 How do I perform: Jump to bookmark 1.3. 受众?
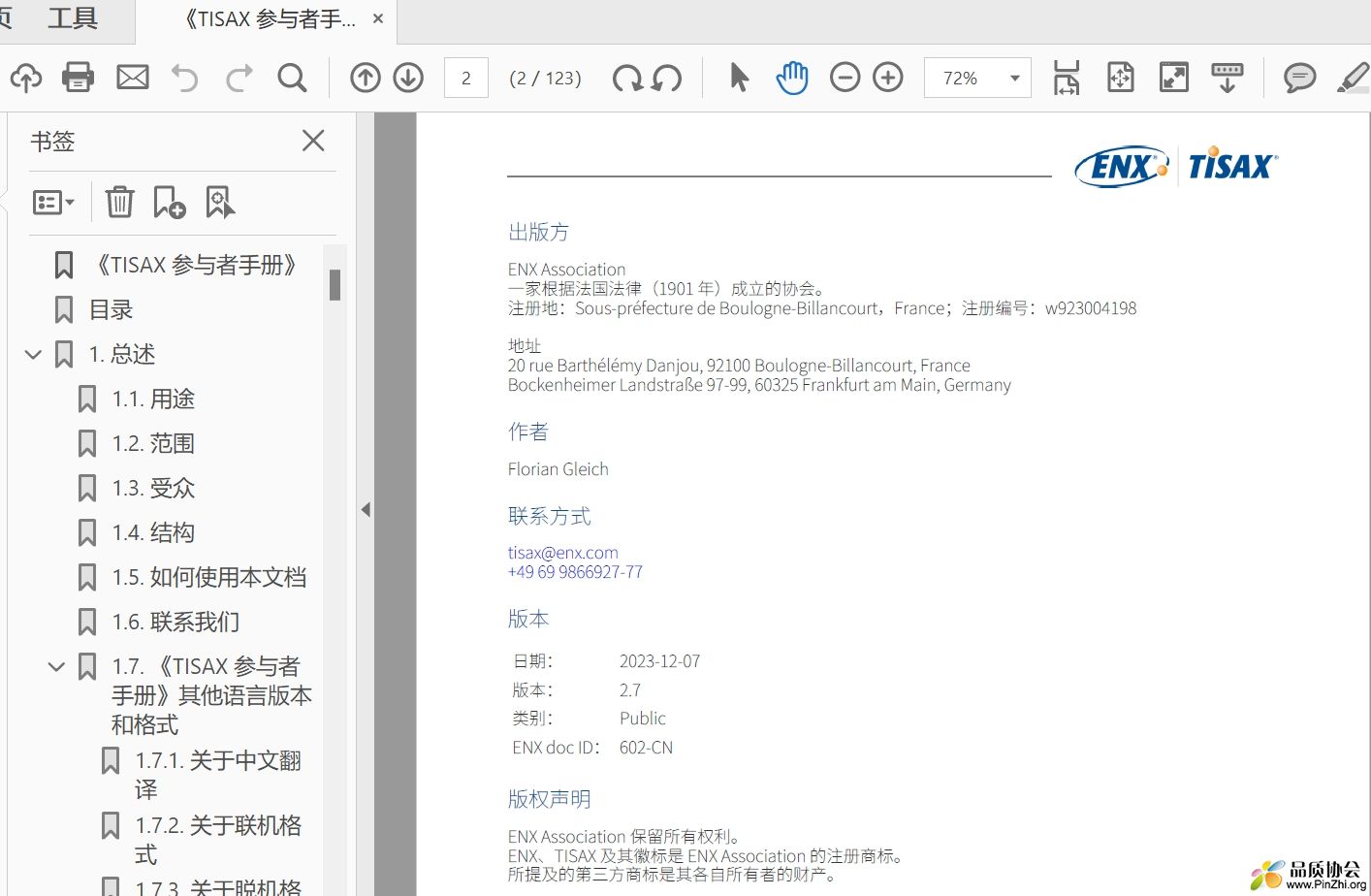pos(153,488)
